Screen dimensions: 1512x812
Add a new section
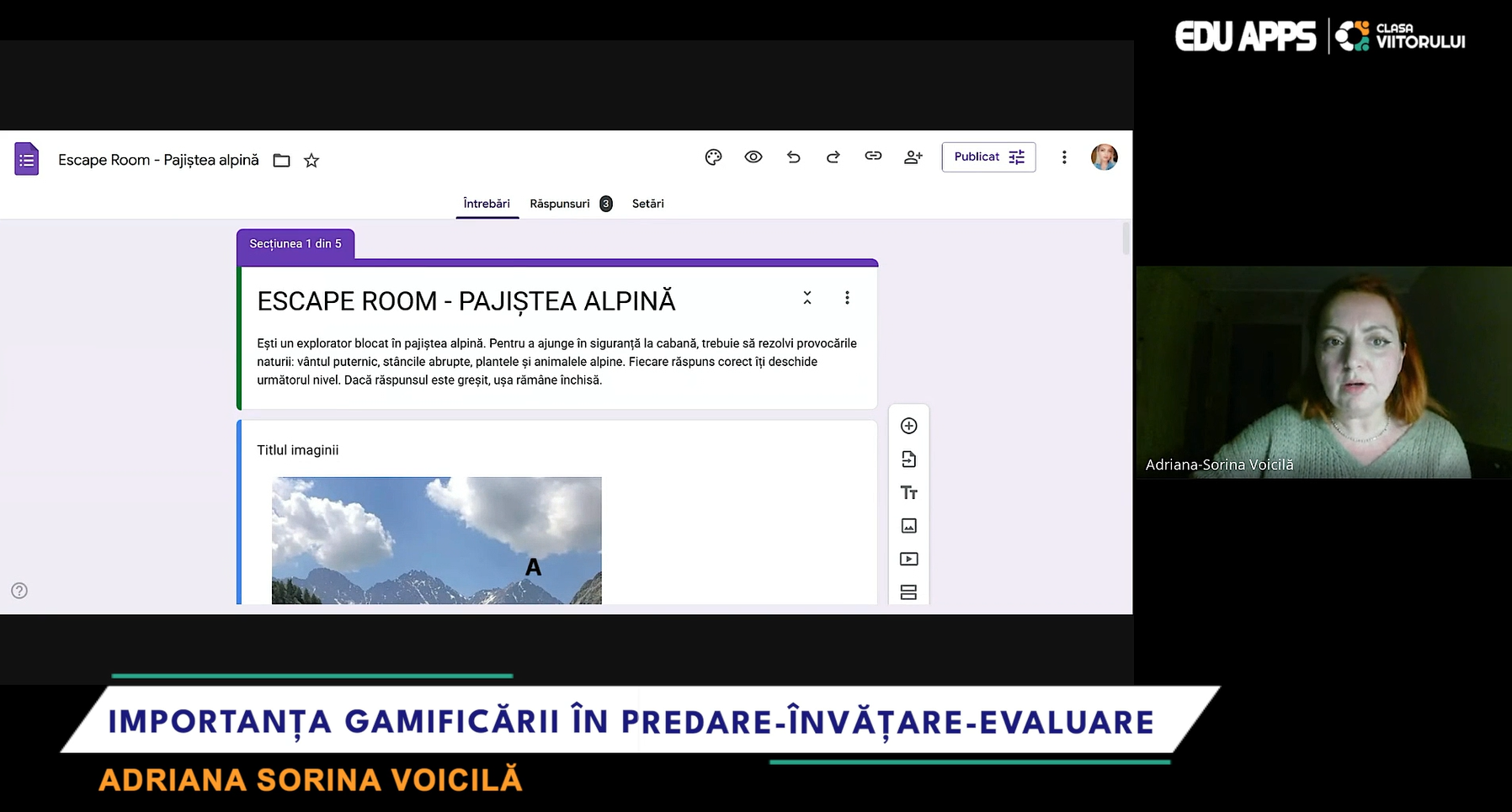[909, 592]
